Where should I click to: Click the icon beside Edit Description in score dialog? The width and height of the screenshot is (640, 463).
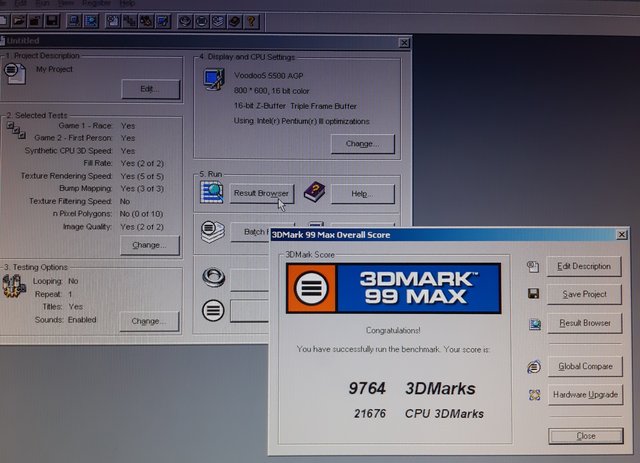coord(533,267)
